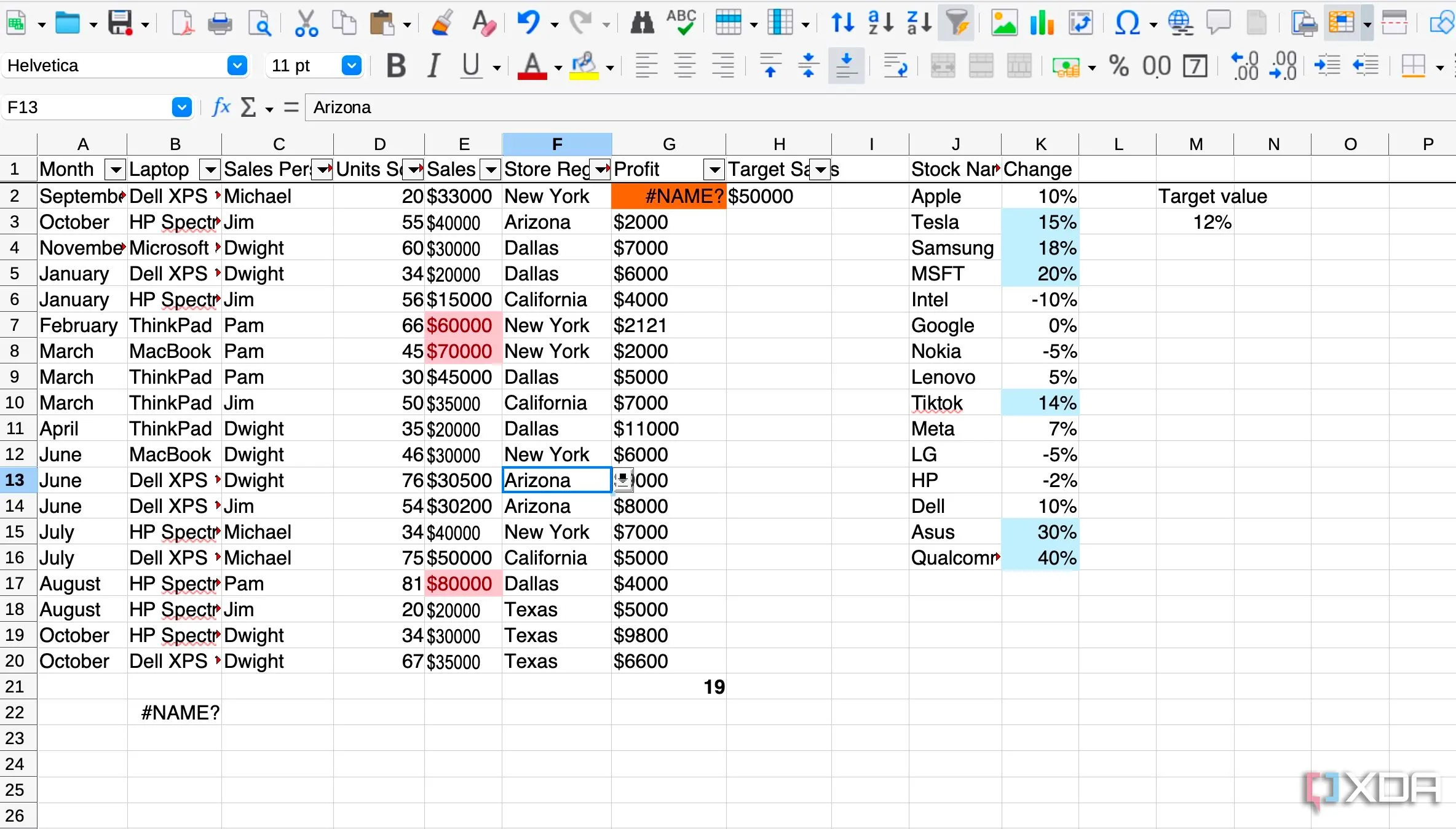
Task: Click Add Decimal Place button
Action: pos(1245,65)
